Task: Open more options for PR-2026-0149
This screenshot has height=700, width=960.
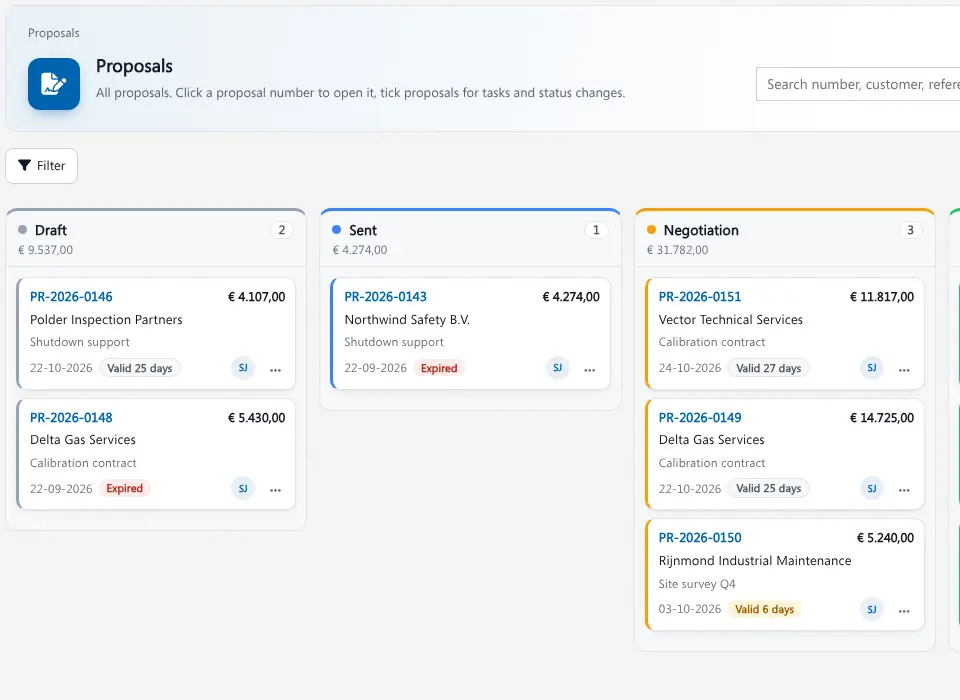Action: click(x=904, y=490)
